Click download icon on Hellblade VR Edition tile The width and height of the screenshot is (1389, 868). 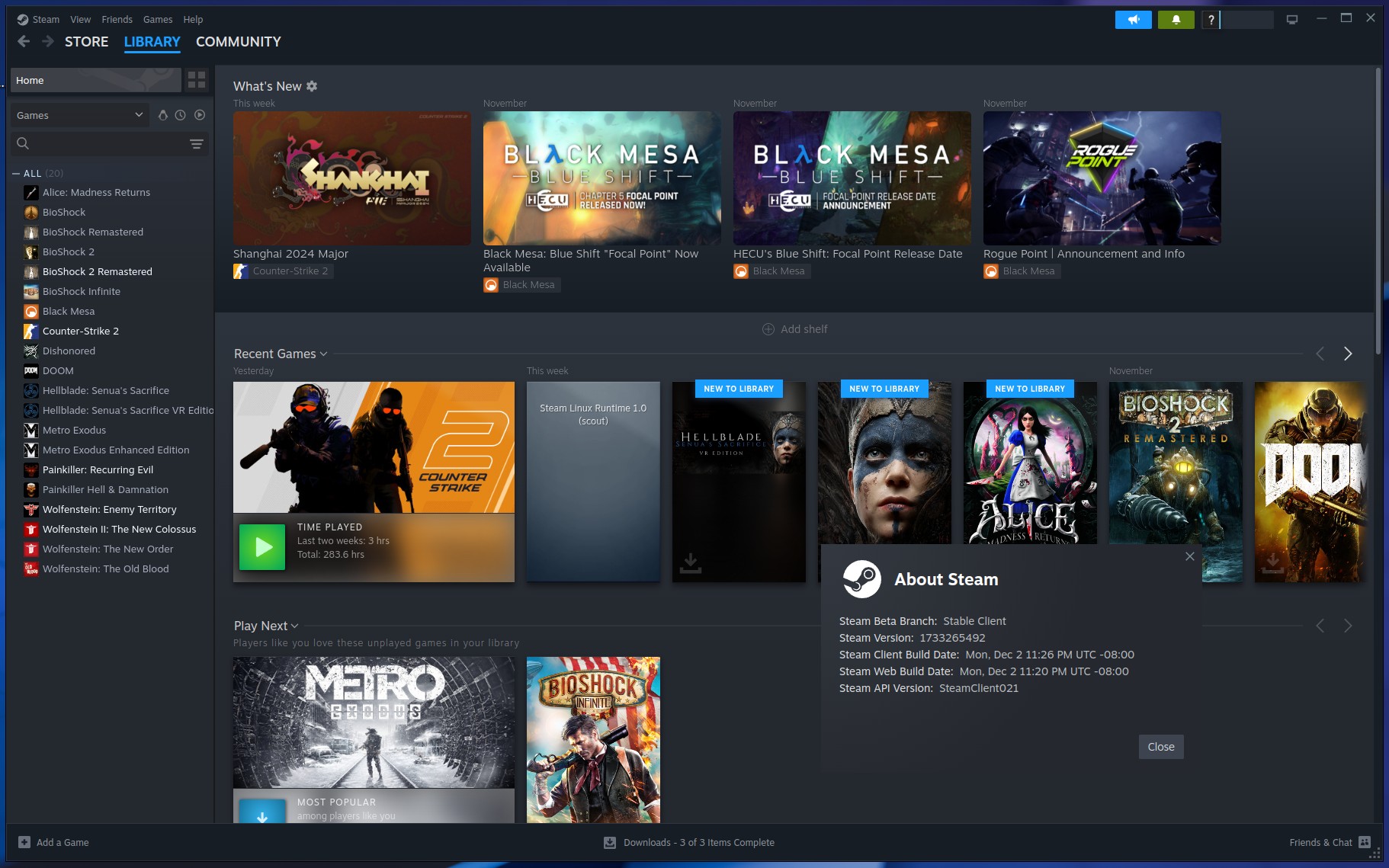[x=690, y=562]
